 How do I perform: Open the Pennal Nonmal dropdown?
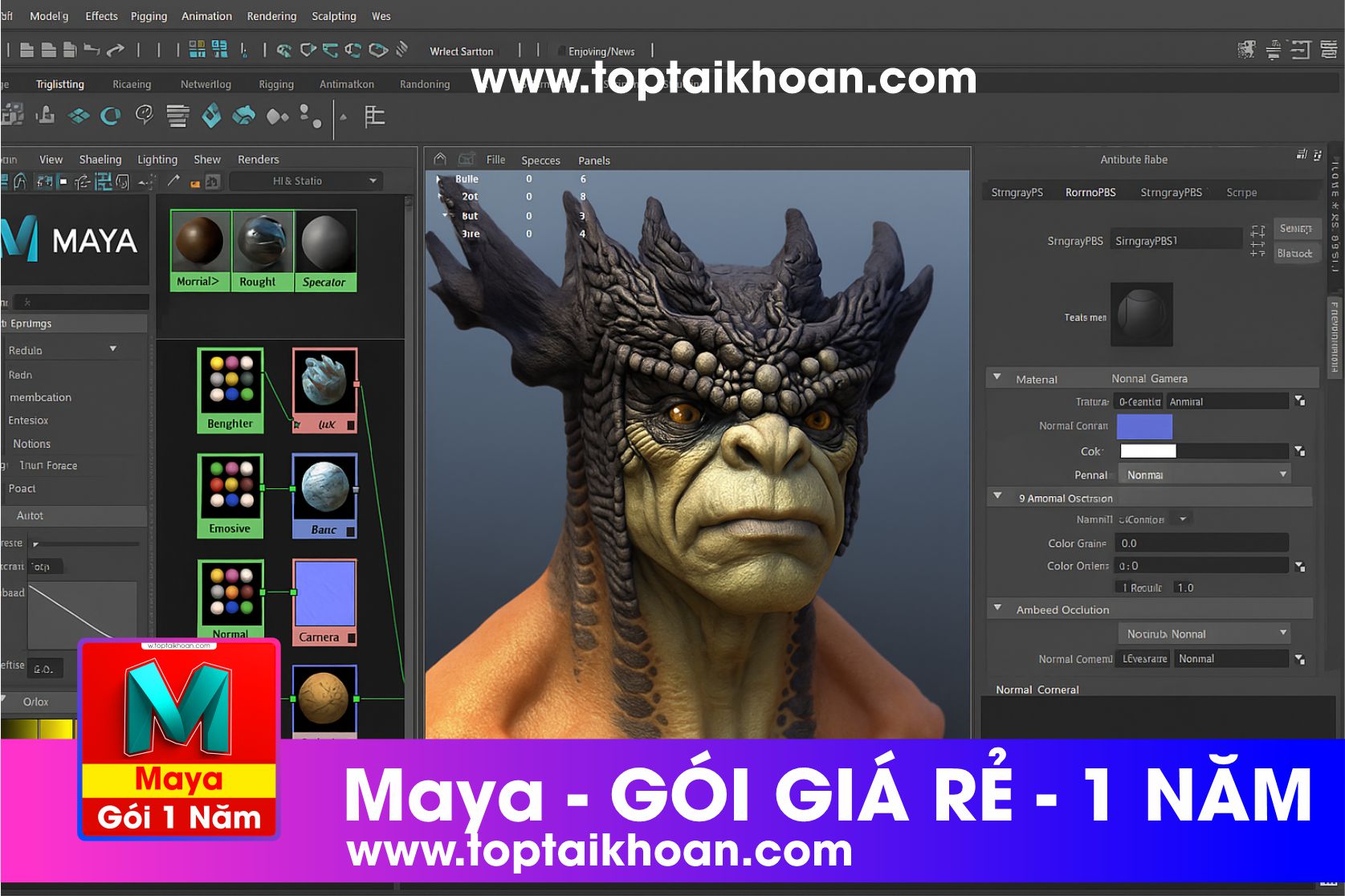pyautogui.click(x=1204, y=474)
